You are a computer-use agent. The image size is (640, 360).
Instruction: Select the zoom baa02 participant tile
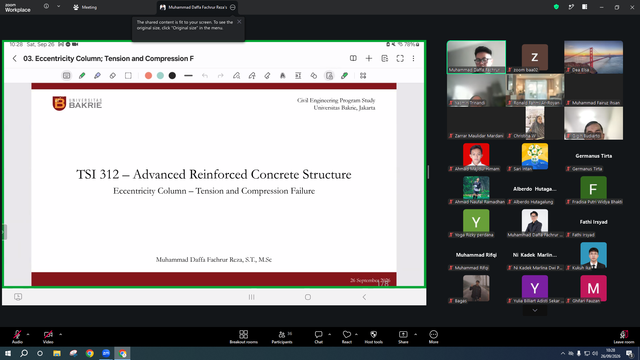coord(535,57)
